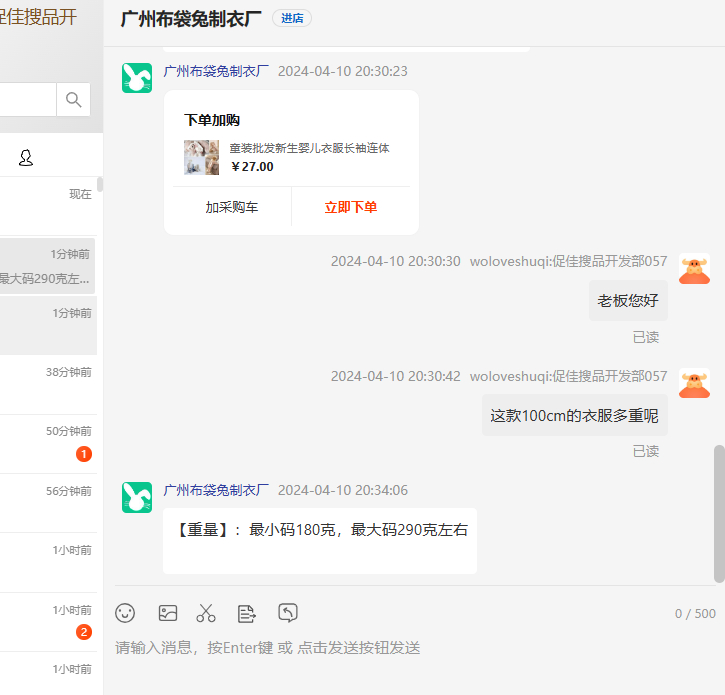Click the message input field
This screenshot has width=725, height=695.
415,648
